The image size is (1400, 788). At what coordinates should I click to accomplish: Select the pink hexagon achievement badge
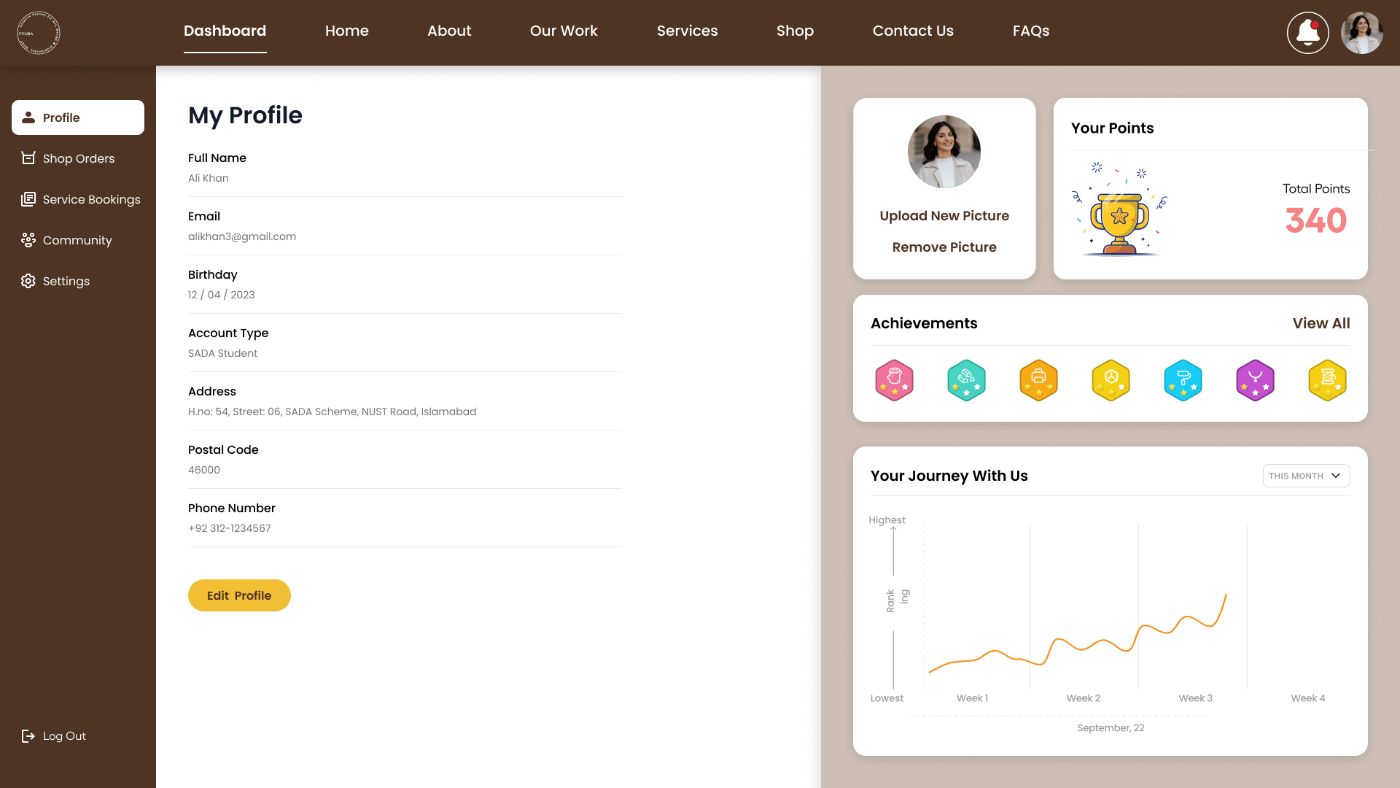coord(894,381)
